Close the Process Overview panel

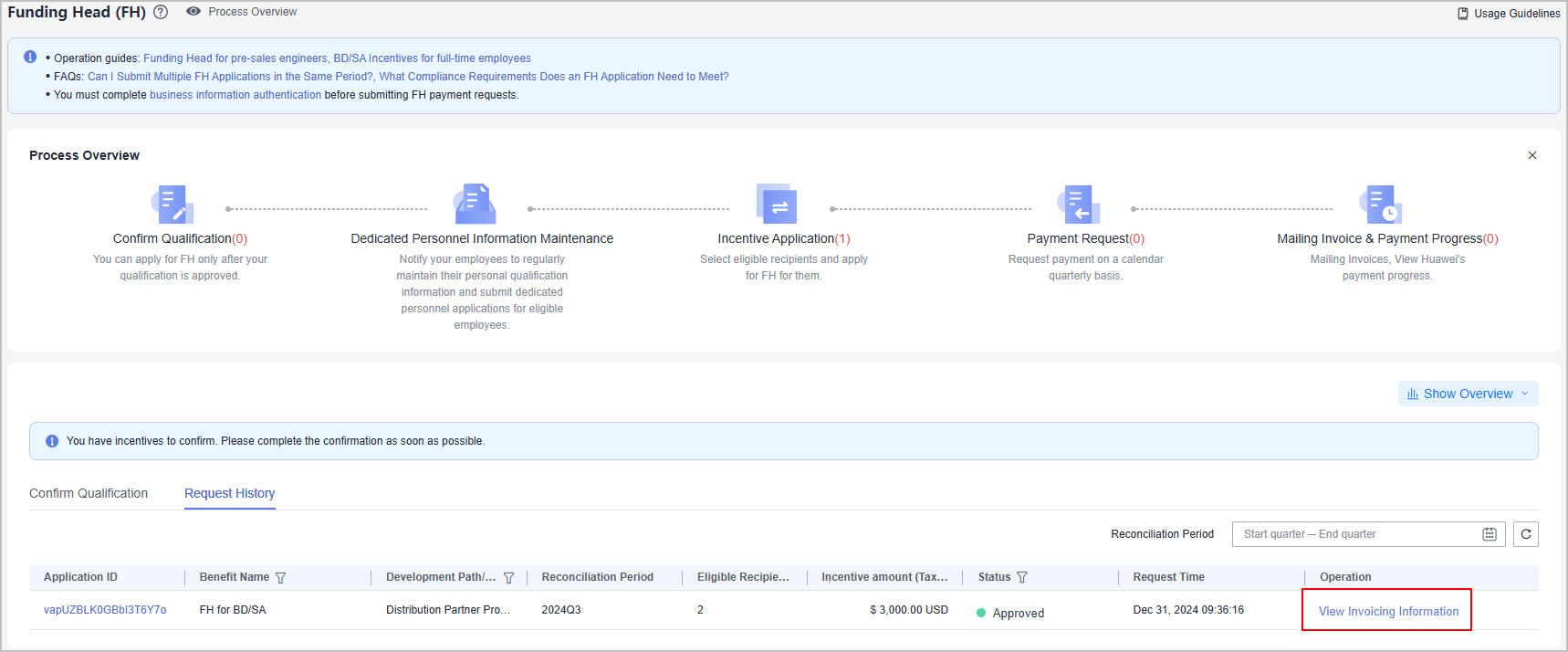tap(1531, 155)
